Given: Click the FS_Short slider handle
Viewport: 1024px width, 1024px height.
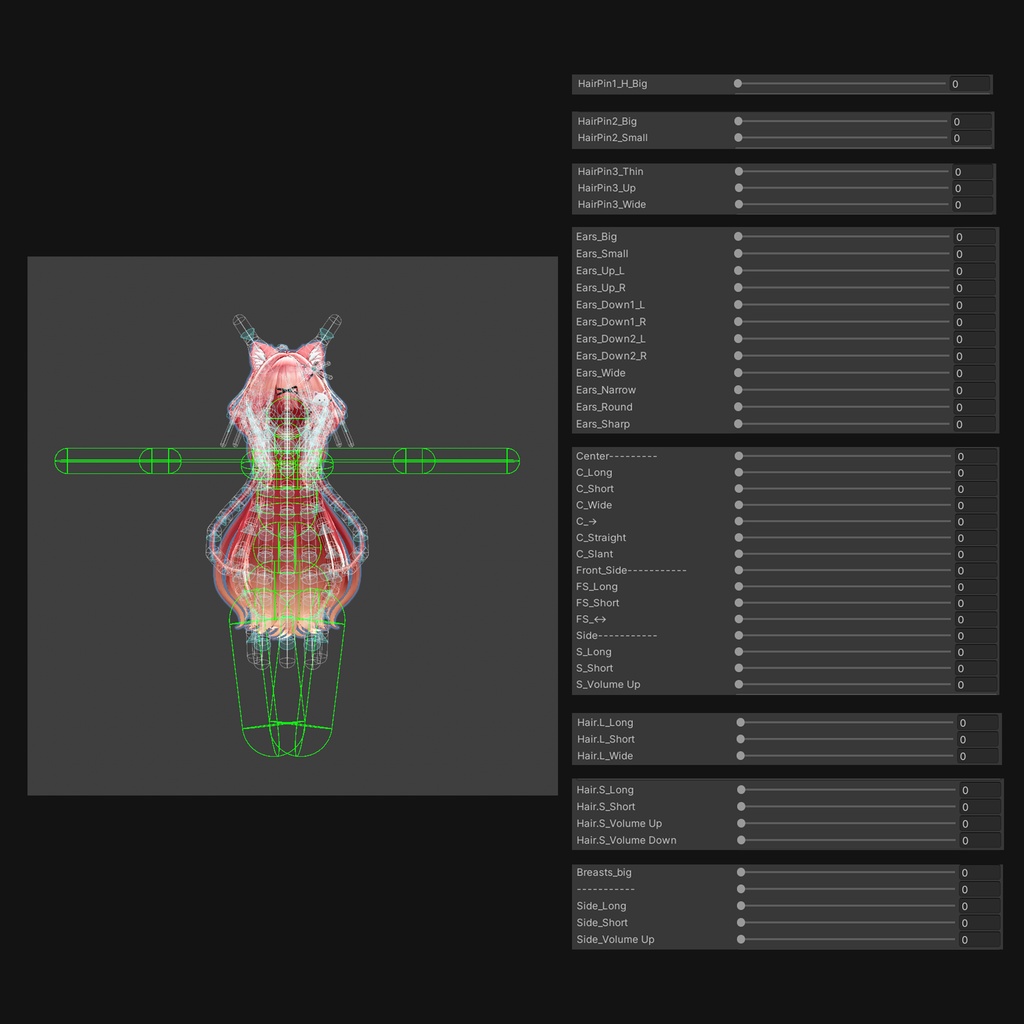Looking at the screenshot, I should pos(739,603).
